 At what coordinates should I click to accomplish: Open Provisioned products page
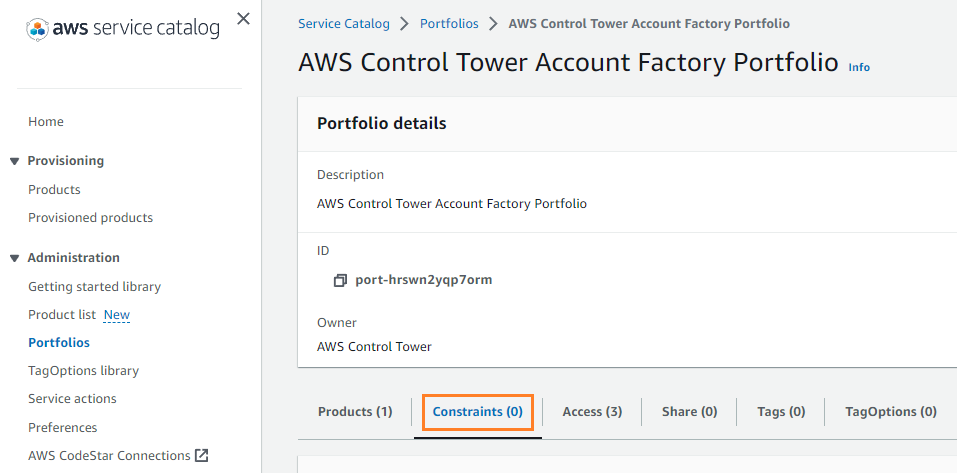click(90, 217)
